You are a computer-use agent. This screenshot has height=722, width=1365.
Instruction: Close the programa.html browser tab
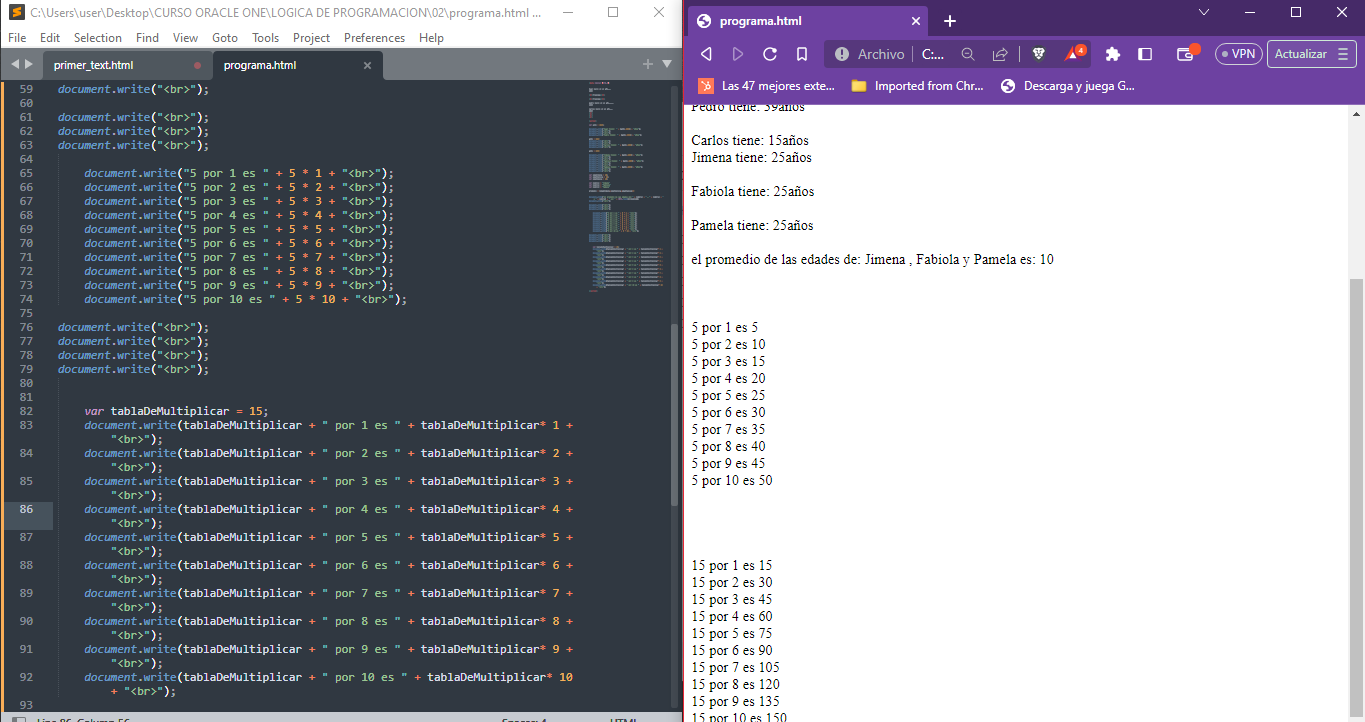tap(917, 21)
